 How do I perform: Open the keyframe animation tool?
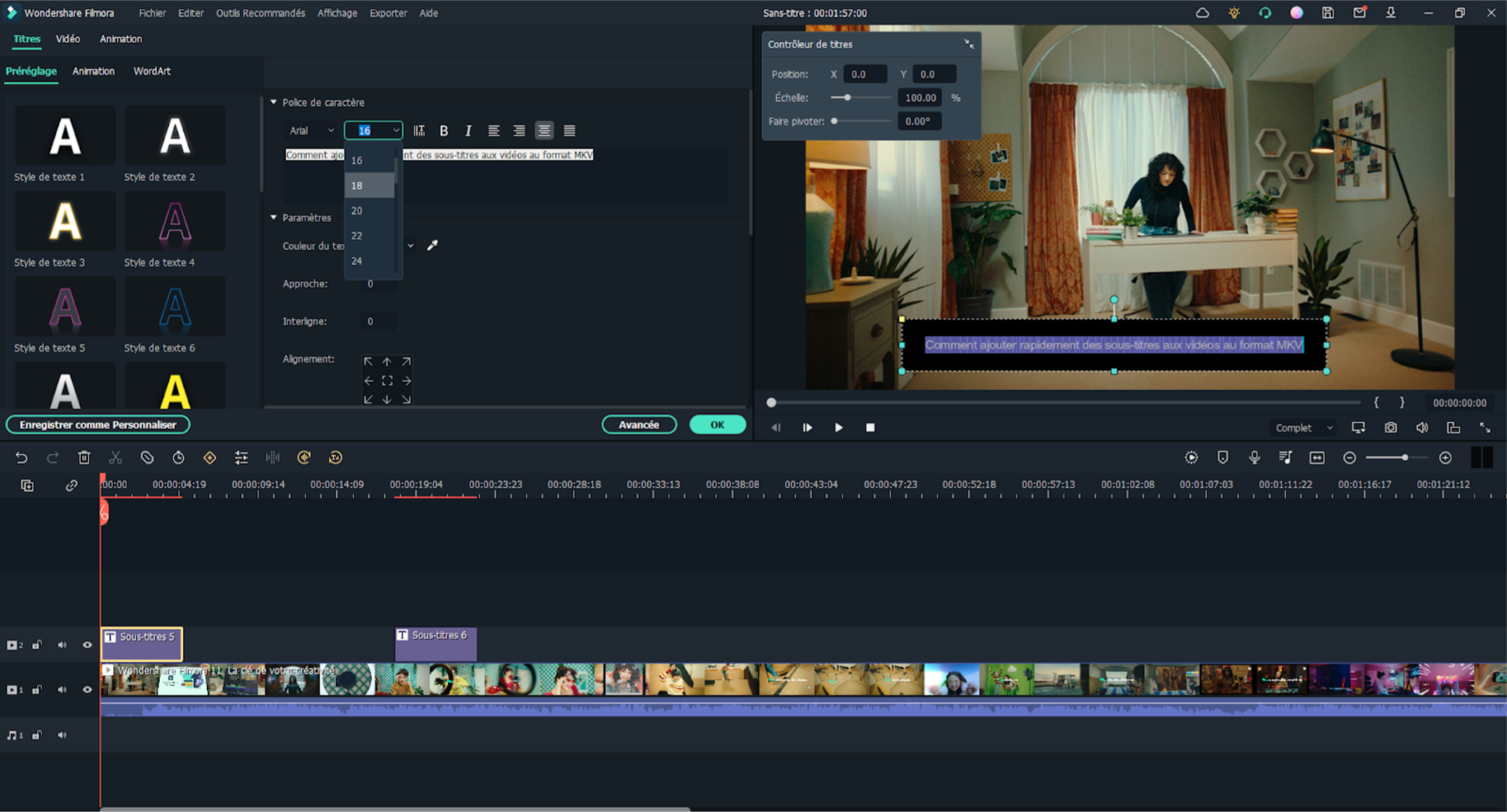[209, 457]
